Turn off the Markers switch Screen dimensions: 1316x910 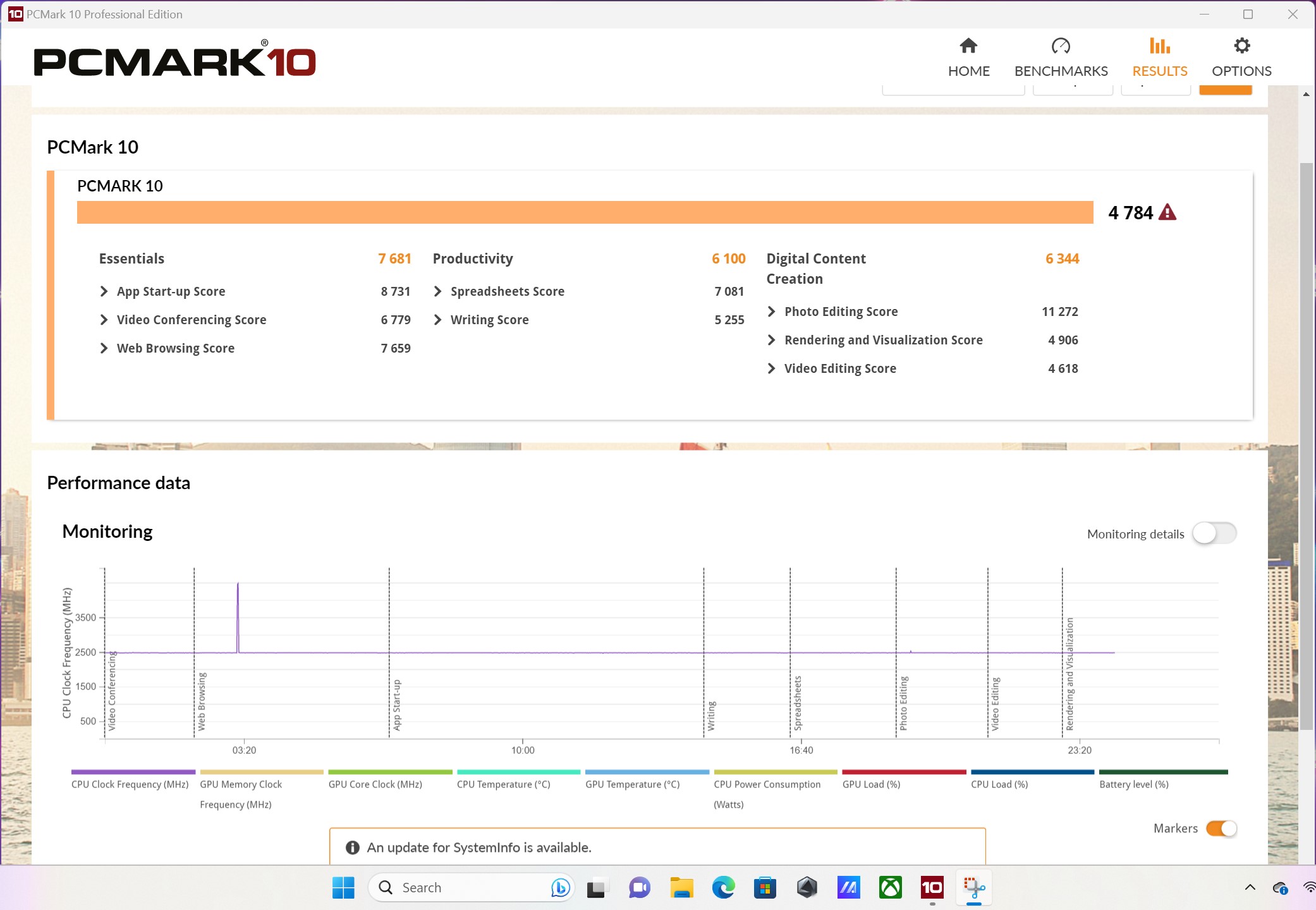pos(1221,828)
